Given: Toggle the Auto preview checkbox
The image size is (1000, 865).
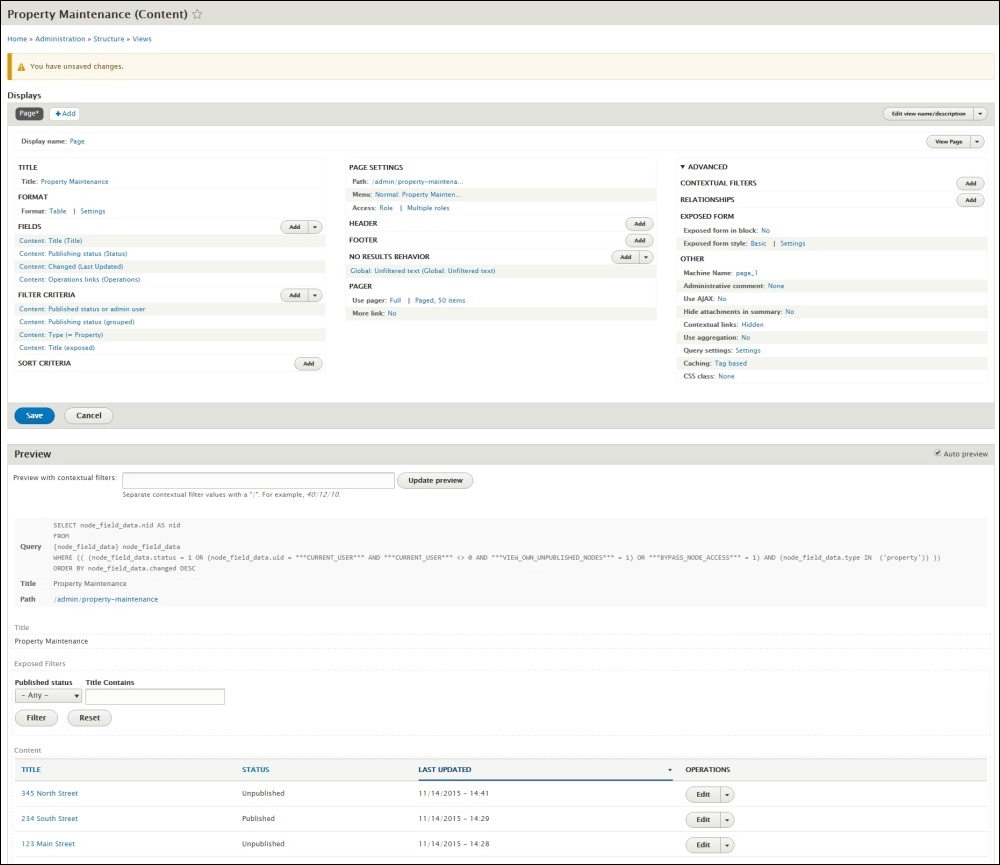Looking at the screenshot, I should [938, 454].
